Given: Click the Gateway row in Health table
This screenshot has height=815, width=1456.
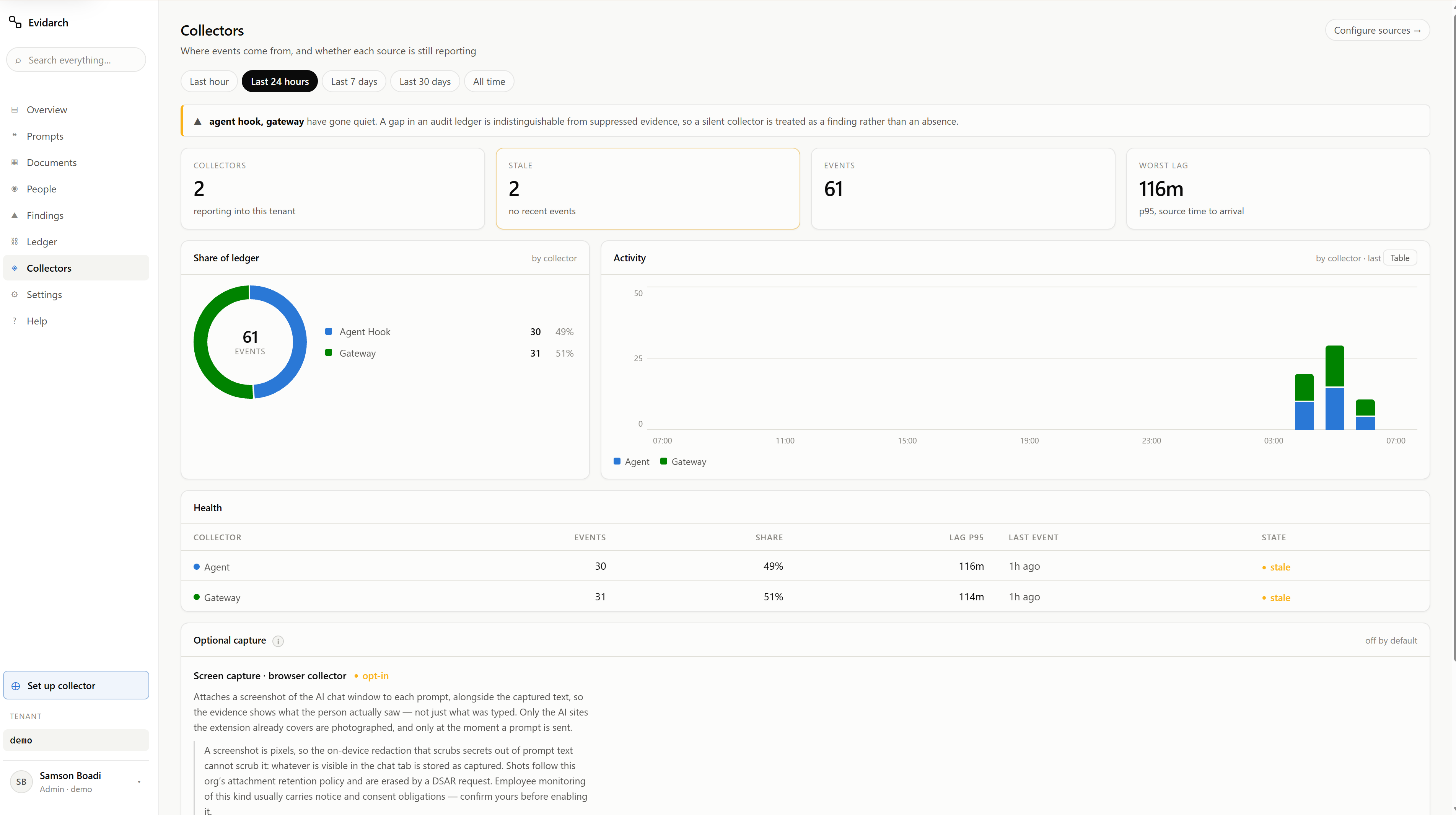Looking at the screenshot, I should pos(805,597).
